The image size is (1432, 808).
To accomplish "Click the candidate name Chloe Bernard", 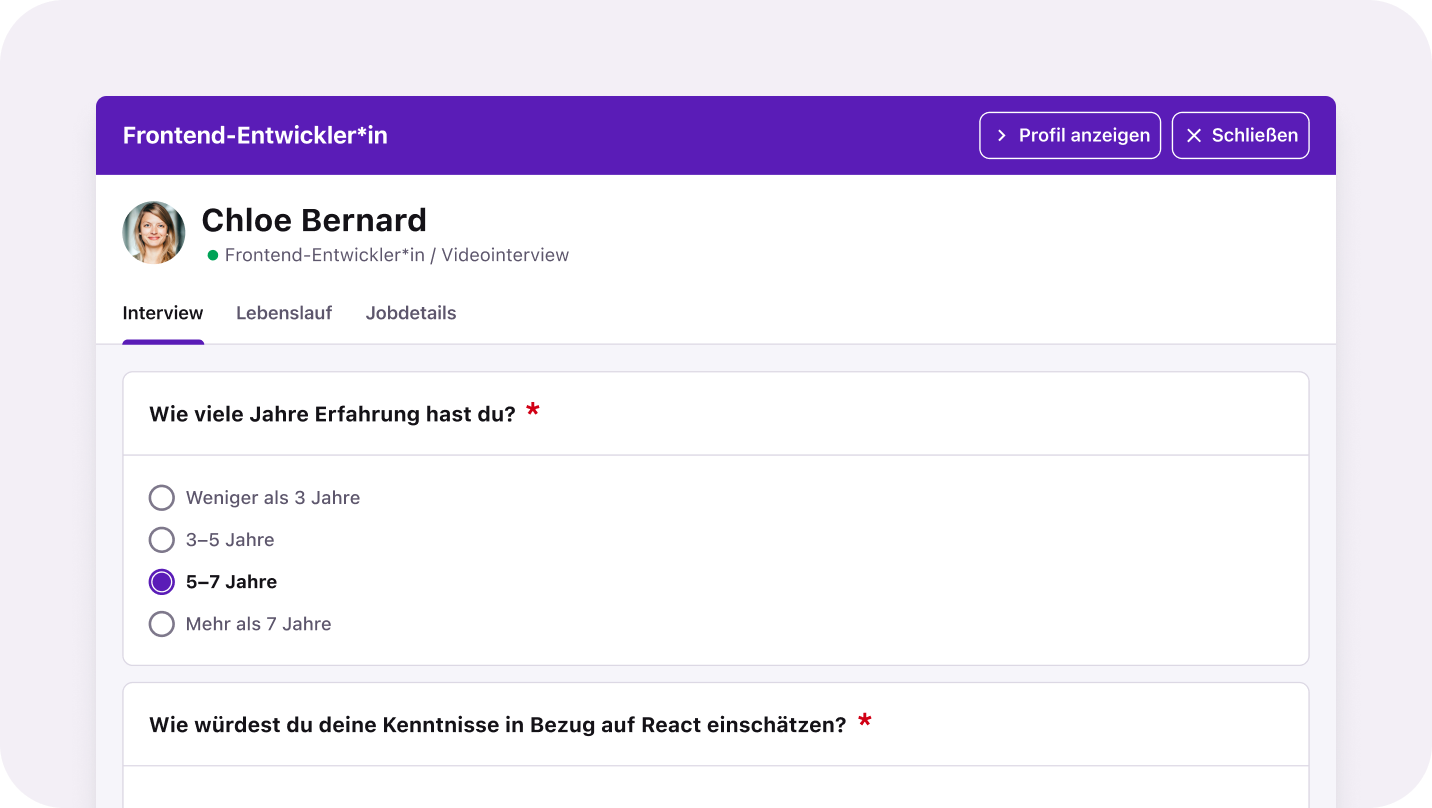I will click(314, 220).
